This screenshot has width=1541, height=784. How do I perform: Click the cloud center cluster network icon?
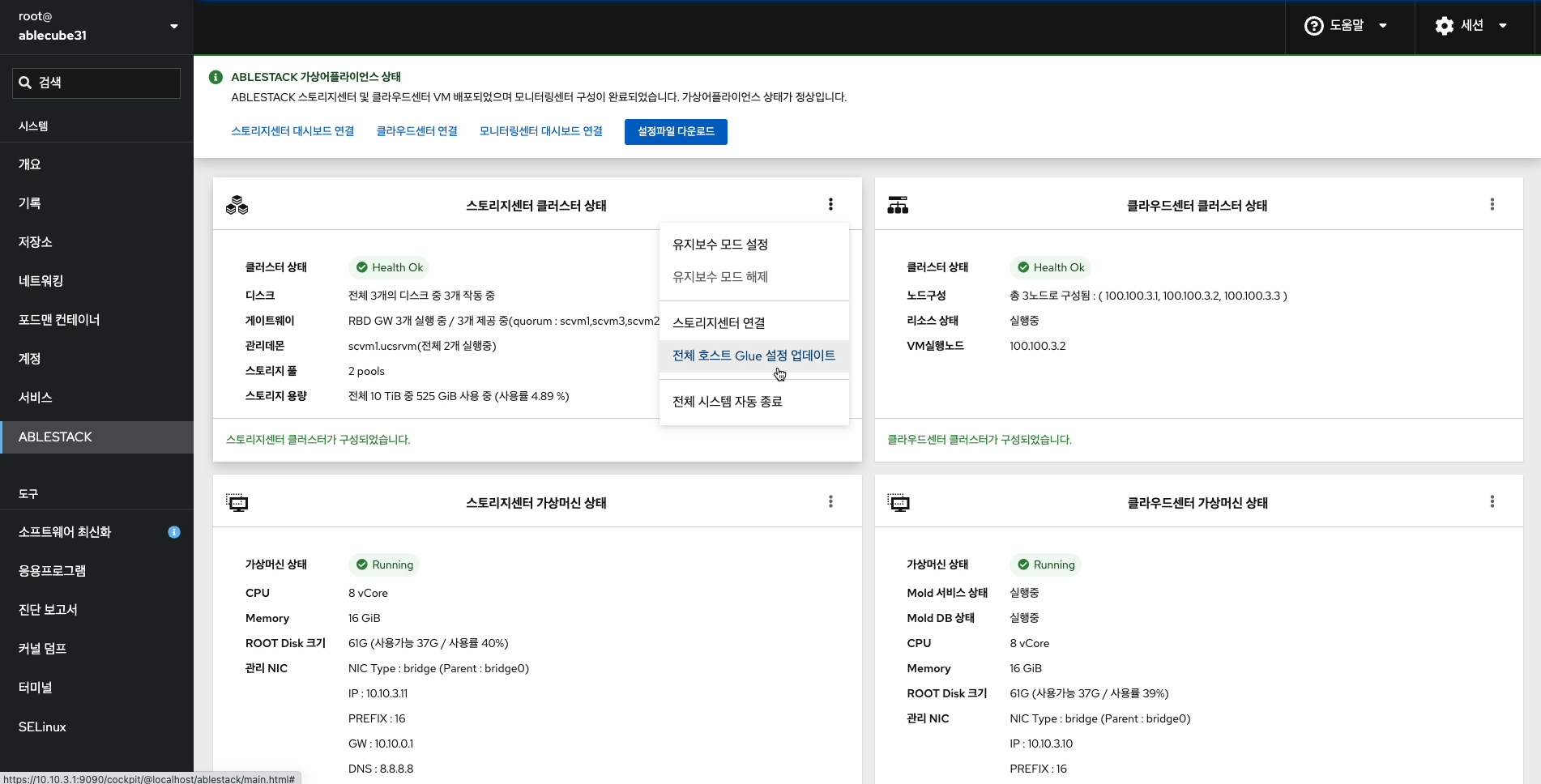click(898, 205)
